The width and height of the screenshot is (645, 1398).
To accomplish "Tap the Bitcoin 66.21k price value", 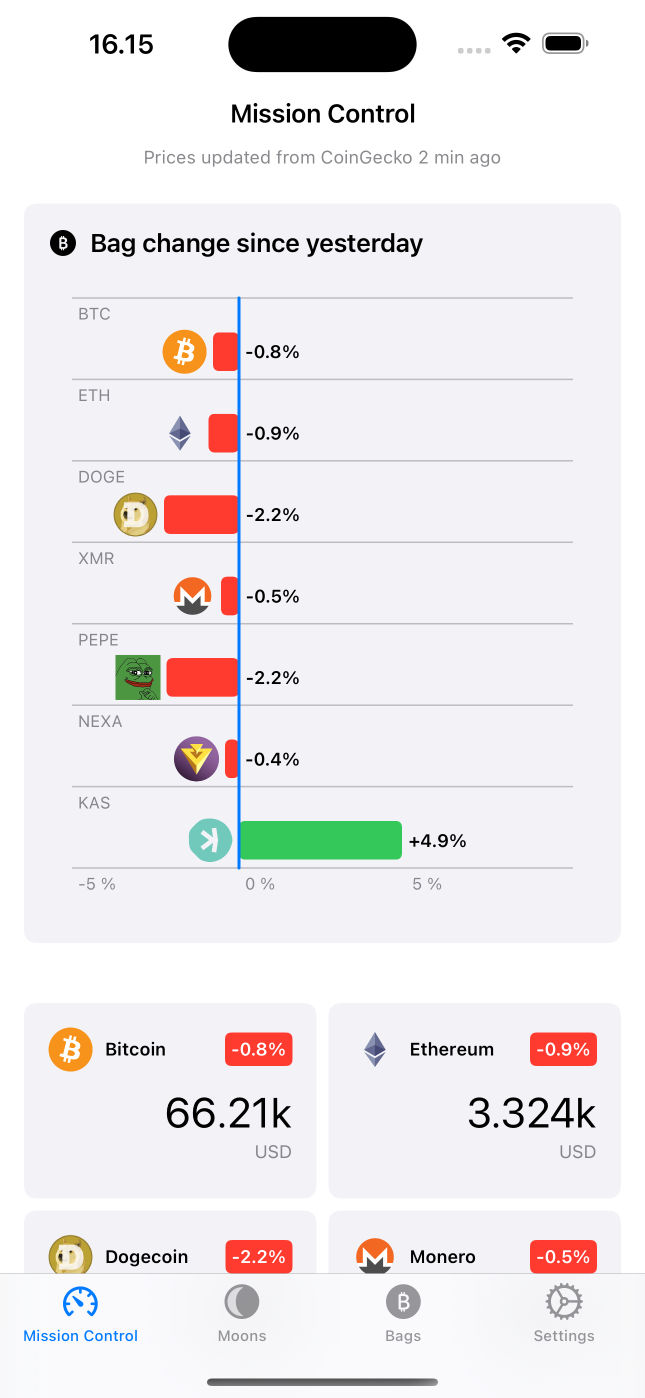I will (229, 1113).
